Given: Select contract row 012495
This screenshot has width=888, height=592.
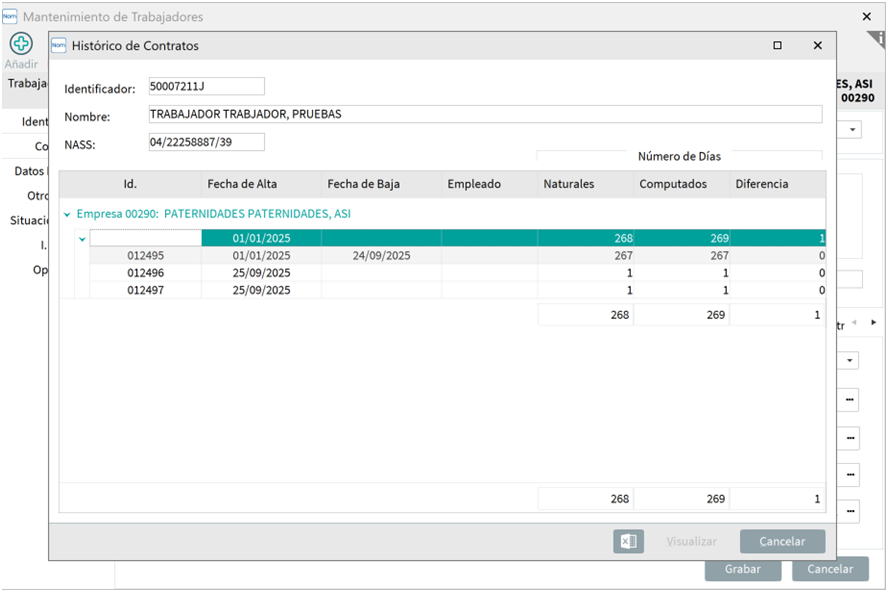Looking at the screenshot, I should point(145,256).
